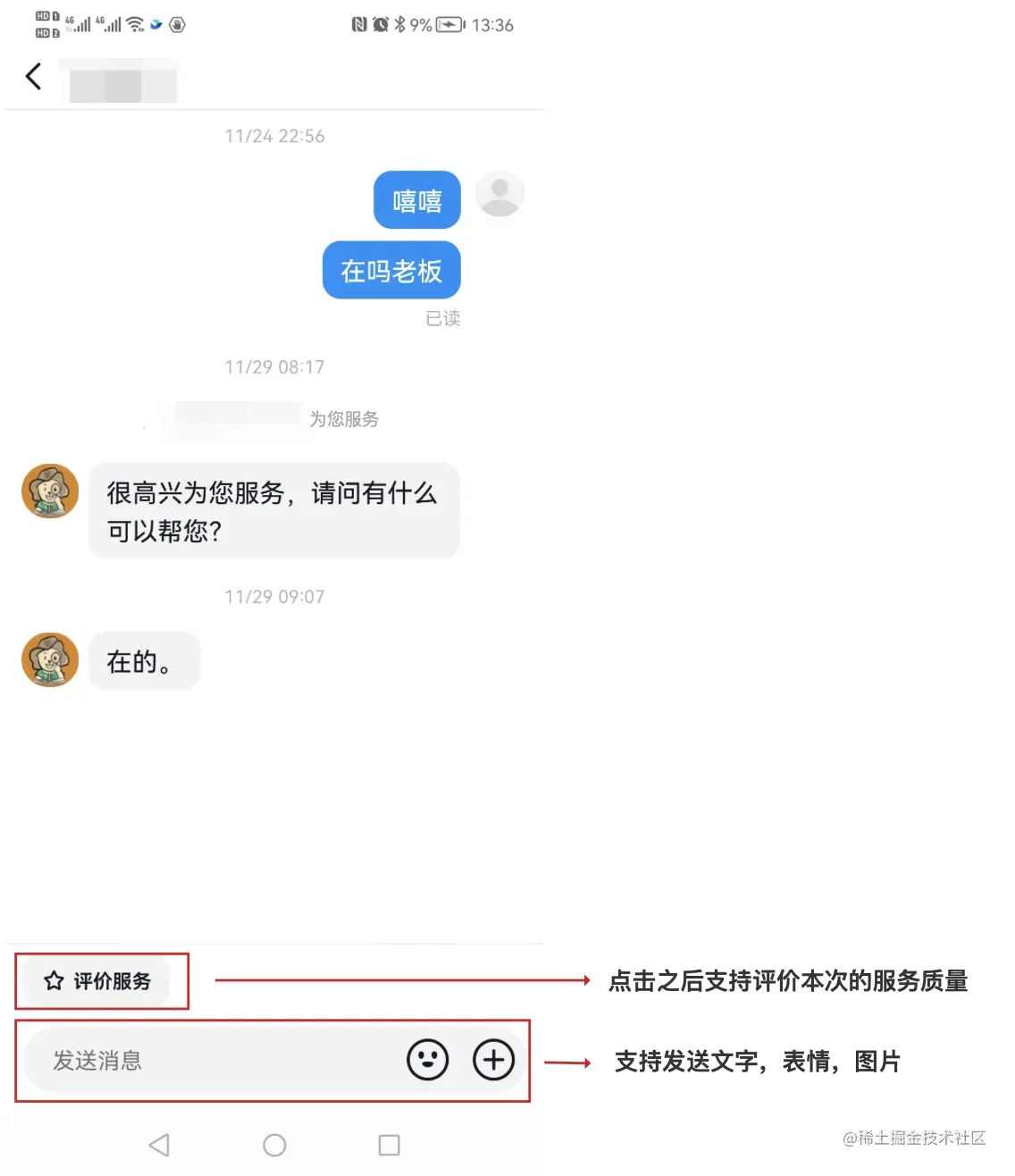1015x1176 pixels.
Task: Tap Android back triangle navigation button
Action: 159,1145
